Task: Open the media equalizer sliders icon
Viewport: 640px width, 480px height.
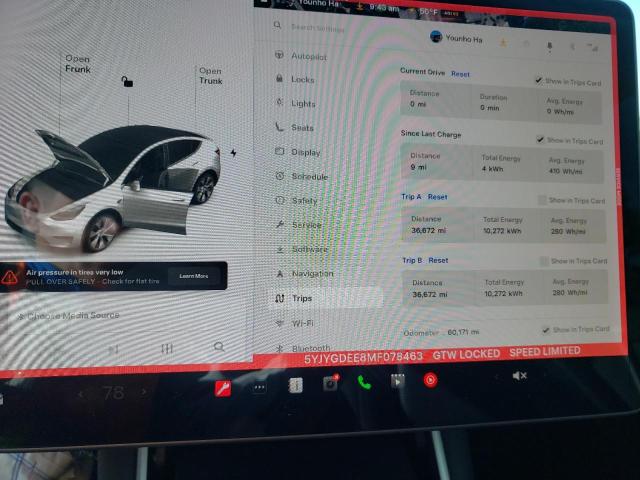Action: coord(167,349)
